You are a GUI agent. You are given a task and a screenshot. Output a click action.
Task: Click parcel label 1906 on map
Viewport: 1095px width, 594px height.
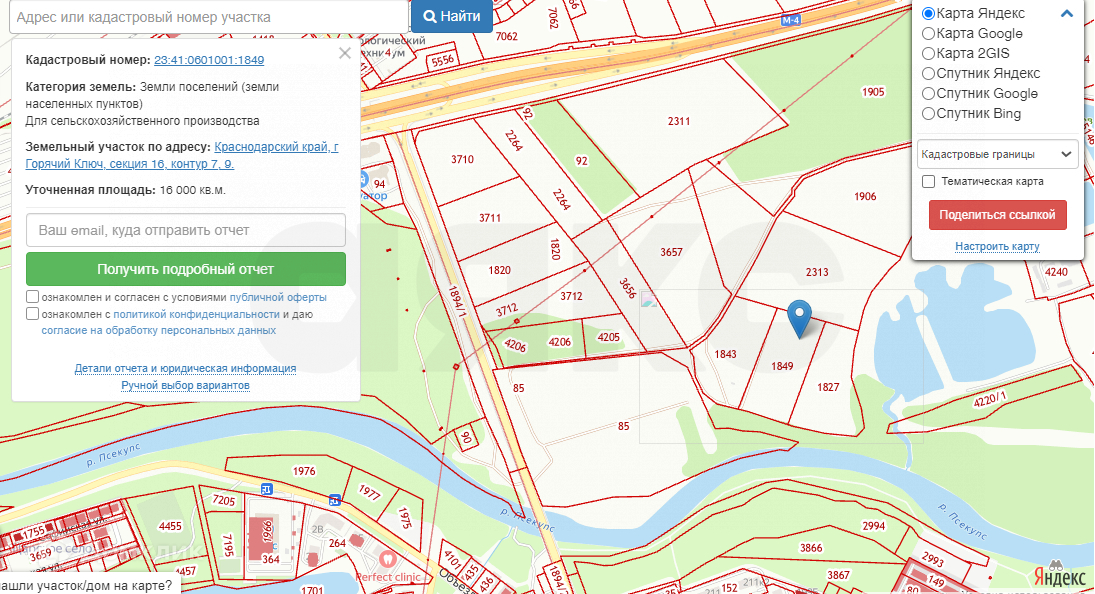[865, 196]
